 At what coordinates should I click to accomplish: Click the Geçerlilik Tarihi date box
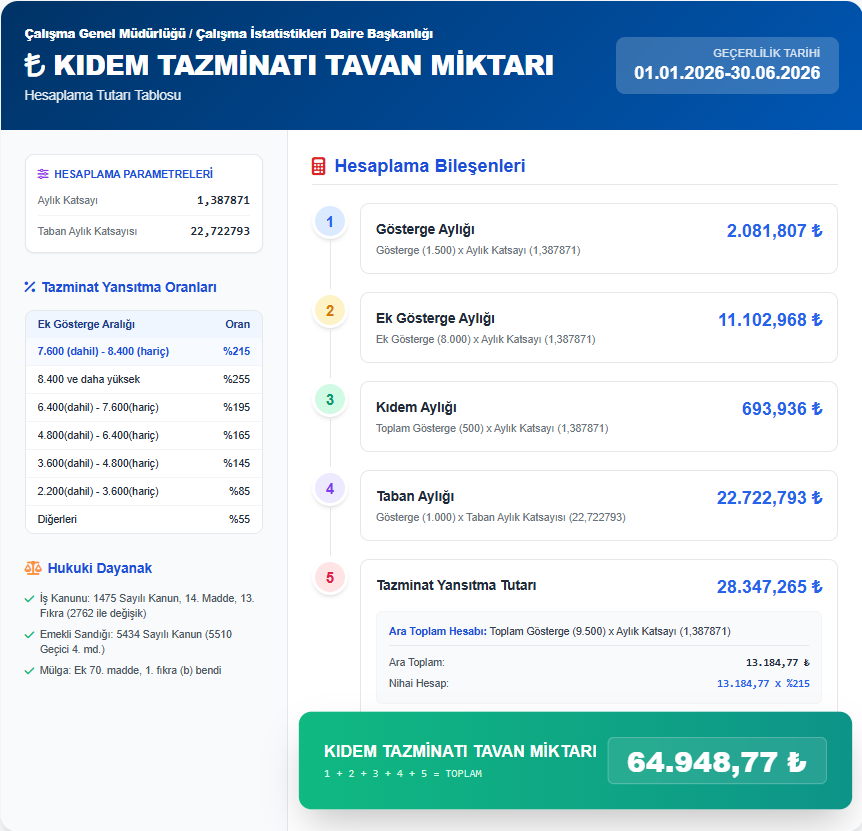coord(727,65)
